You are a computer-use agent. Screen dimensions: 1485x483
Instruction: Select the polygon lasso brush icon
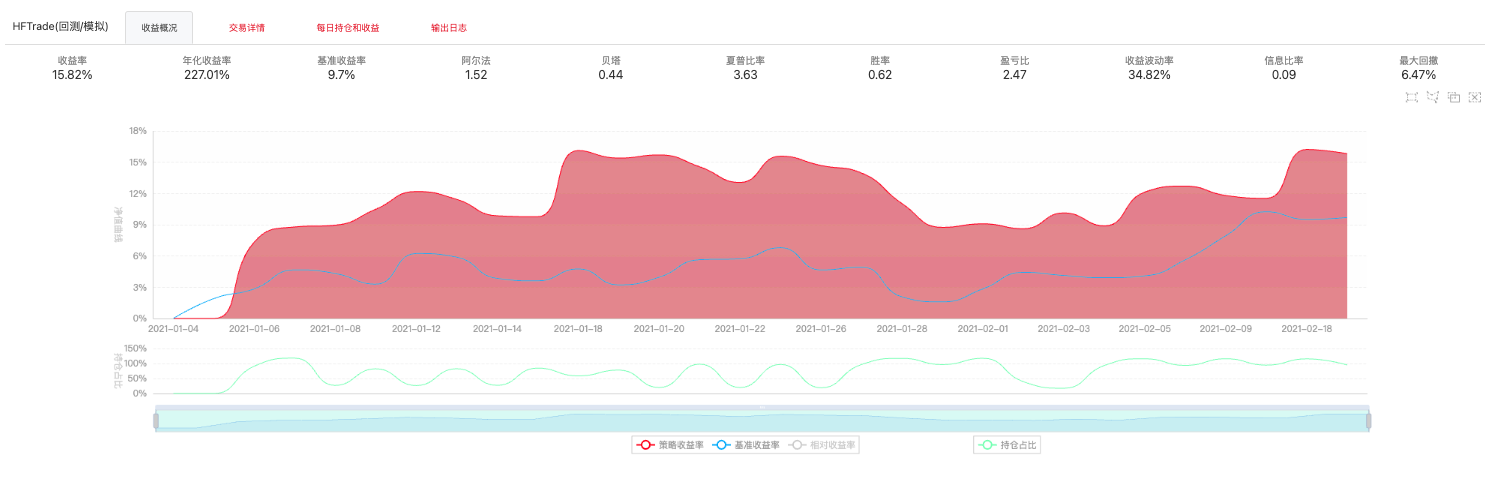(1432, 97)
